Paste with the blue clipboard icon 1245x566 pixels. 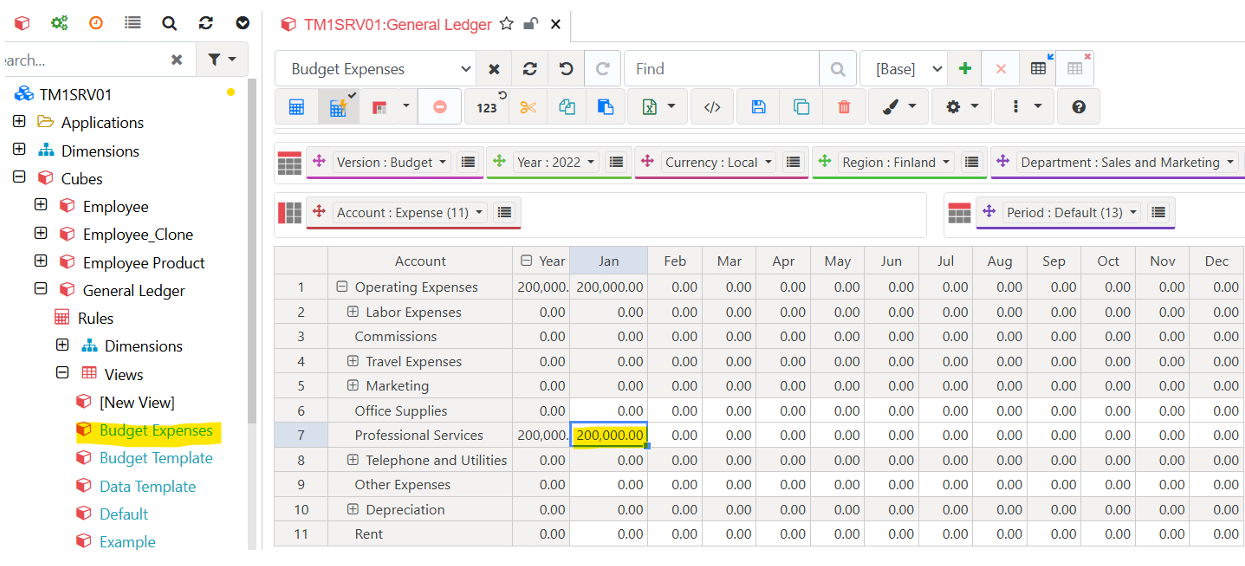coord(605,107)
